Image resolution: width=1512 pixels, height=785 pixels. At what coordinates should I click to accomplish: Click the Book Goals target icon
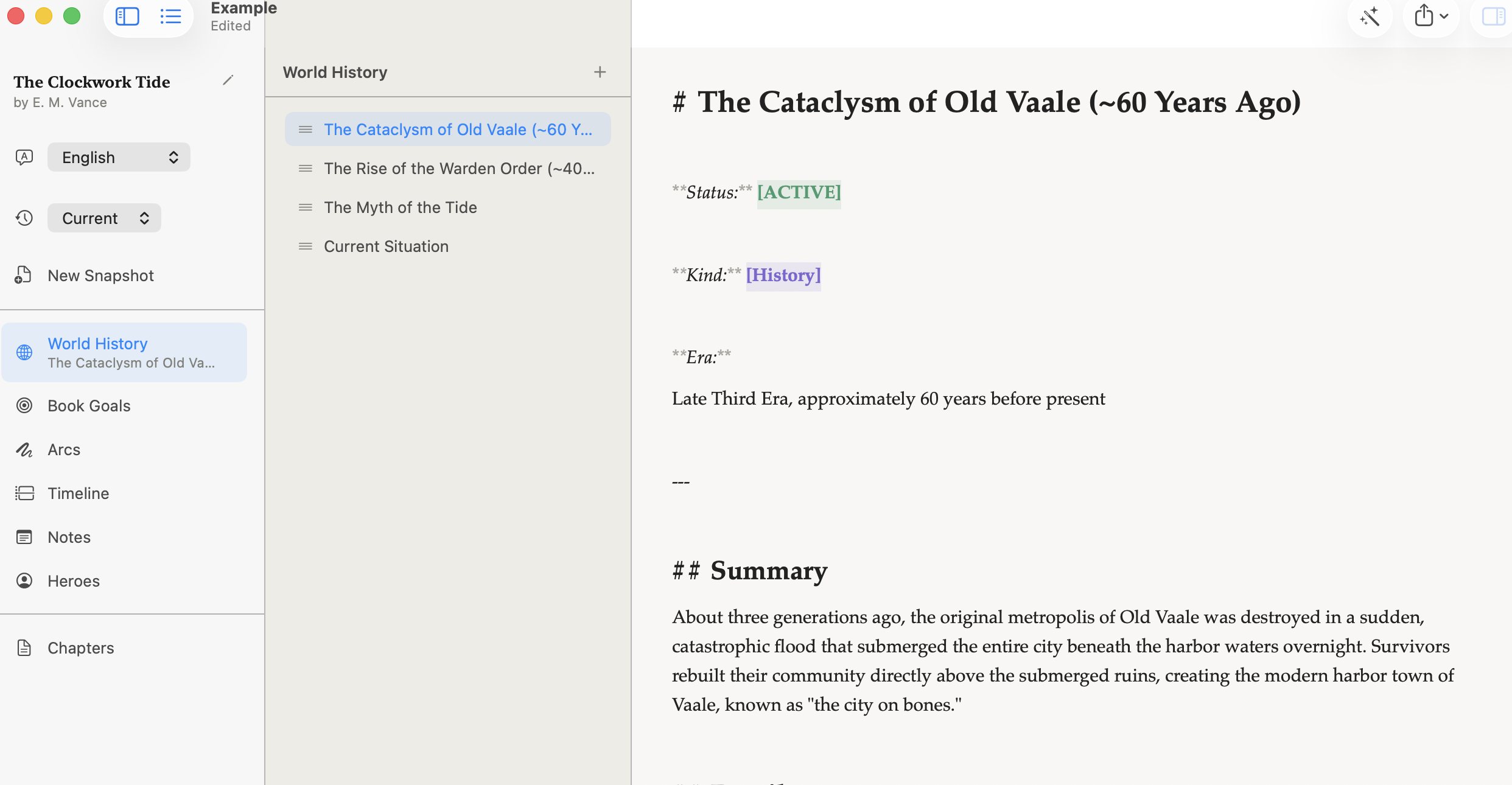click(x=24, y=405)
